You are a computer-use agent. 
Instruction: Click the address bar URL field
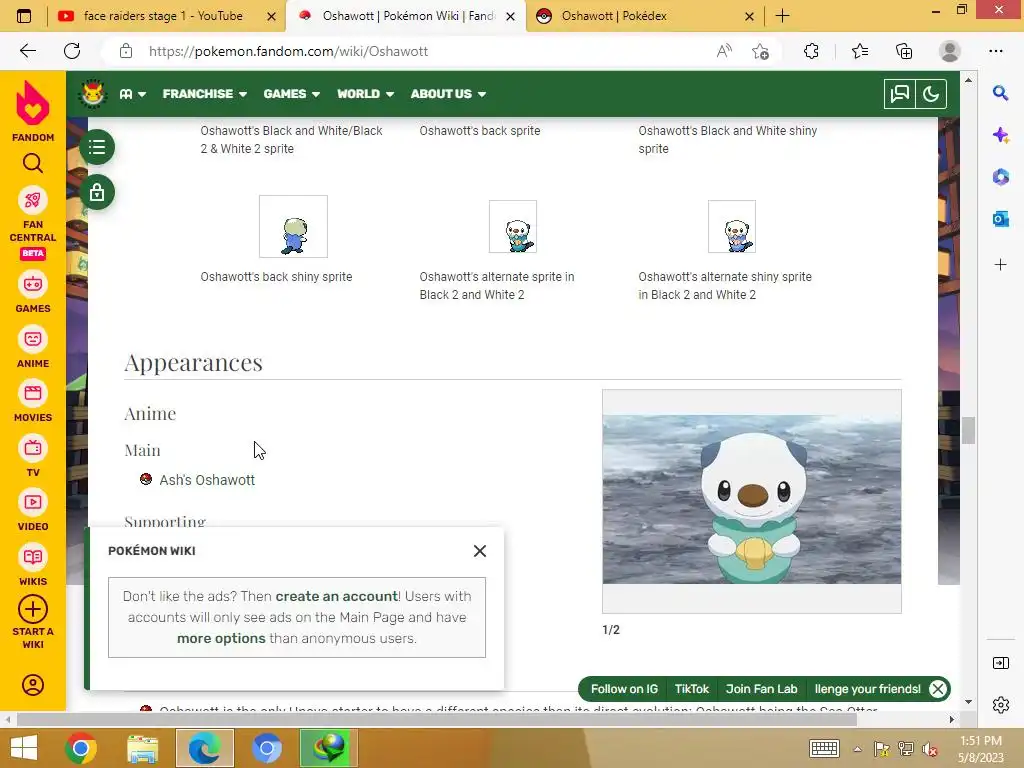pyautogui.click(x=418, y=51)
